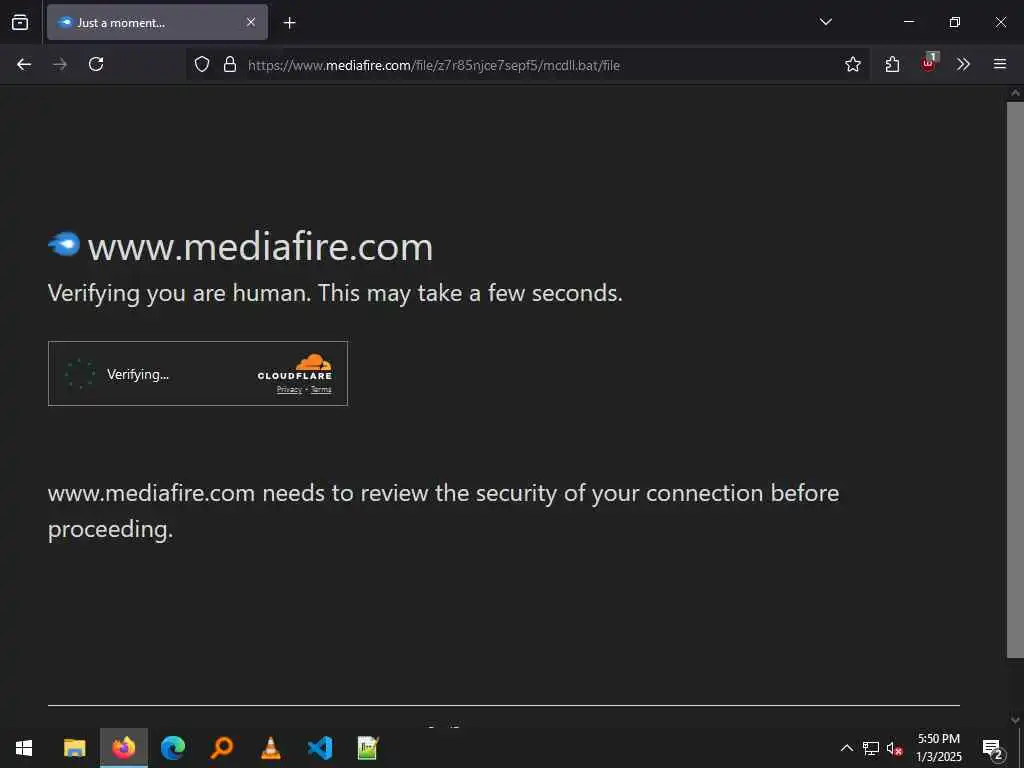
Task: Reload the current page
Action: 96,64
